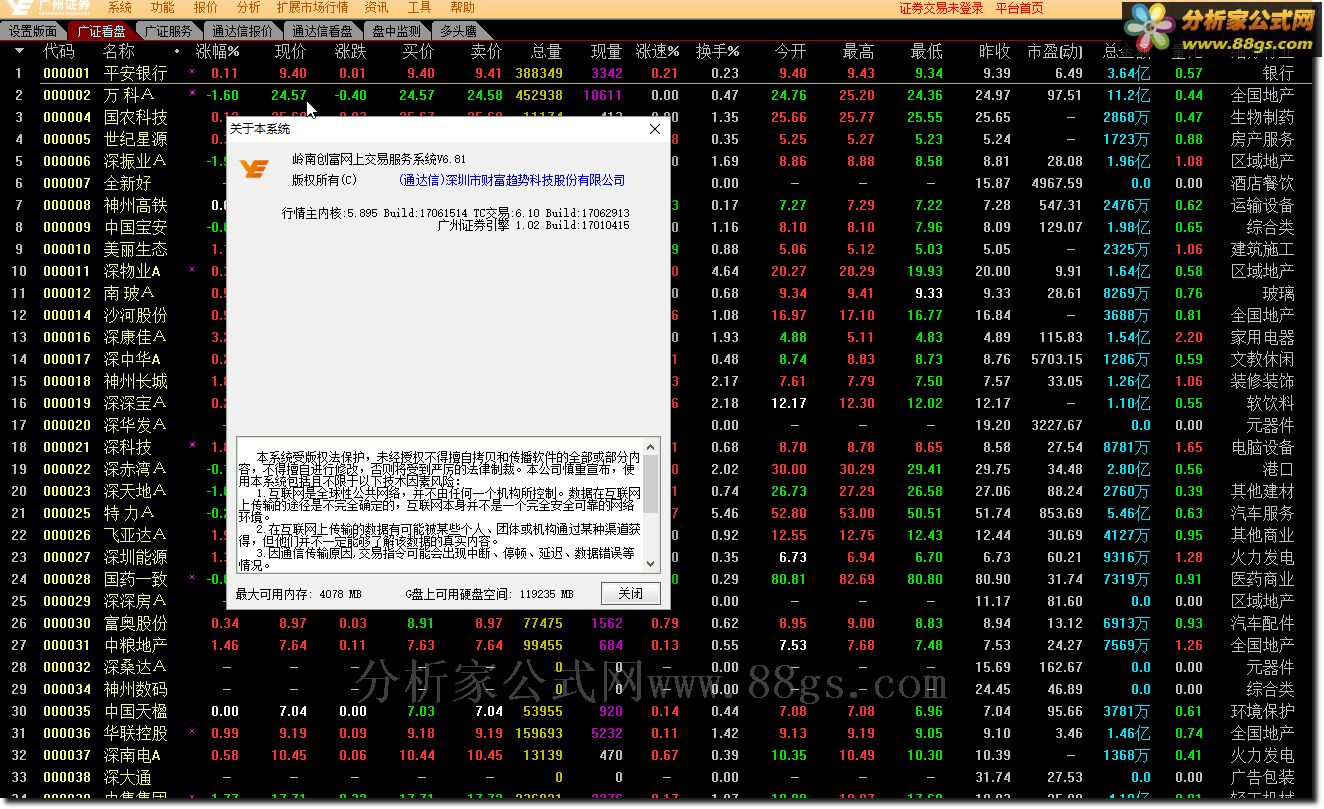Image resolution: width=1324 pixels, height=809 pixels.
Task: Select the 神州长城 stock name
Action: (x=135, y=381)
